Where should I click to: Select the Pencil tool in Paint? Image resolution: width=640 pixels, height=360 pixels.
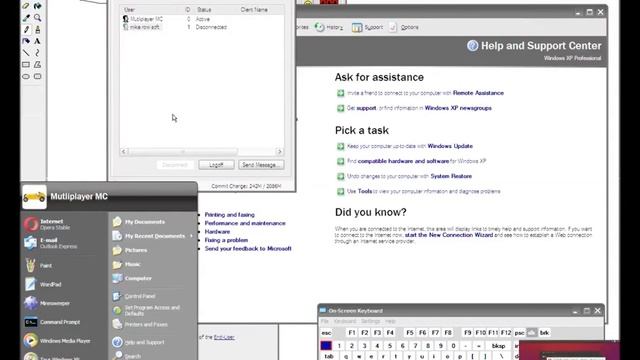click(x=26, y=29)
